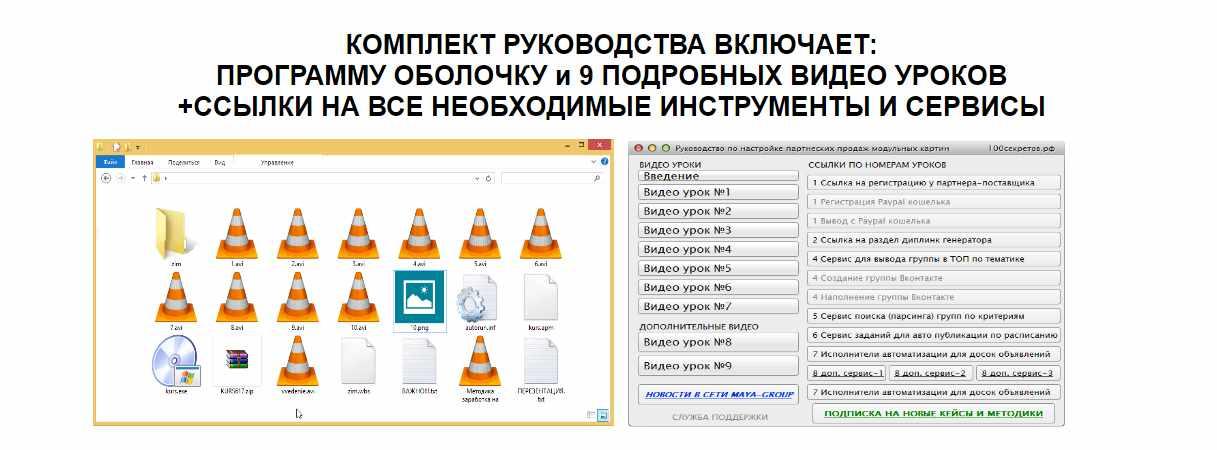Expand the Explorer ribbon chevron

[x=594, y=161]
